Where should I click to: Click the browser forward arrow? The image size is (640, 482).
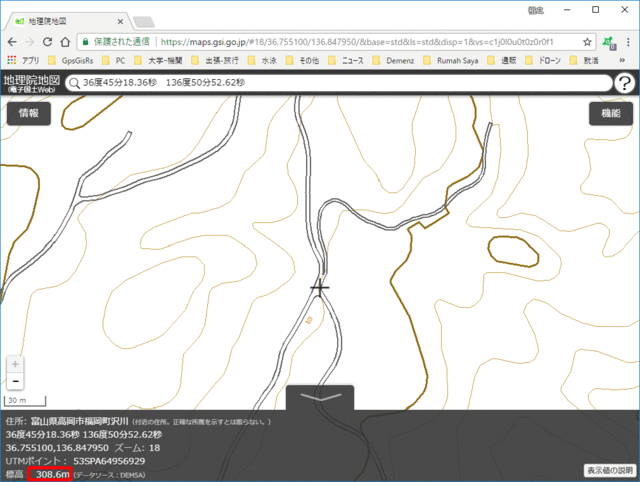click(x=30, y=42)
